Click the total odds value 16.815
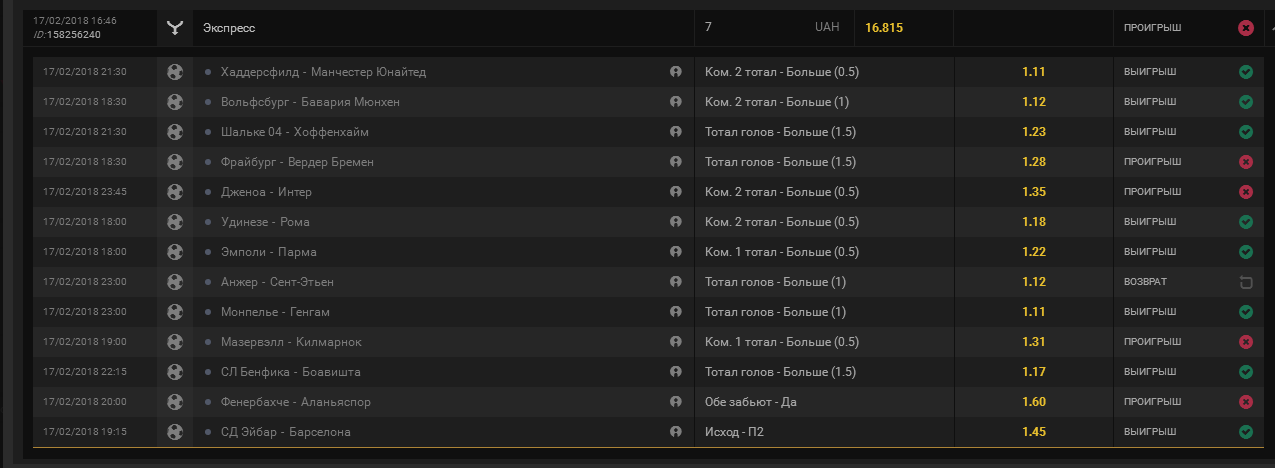1275x468 pixels. pyautogui.click(x=884, y=28)
